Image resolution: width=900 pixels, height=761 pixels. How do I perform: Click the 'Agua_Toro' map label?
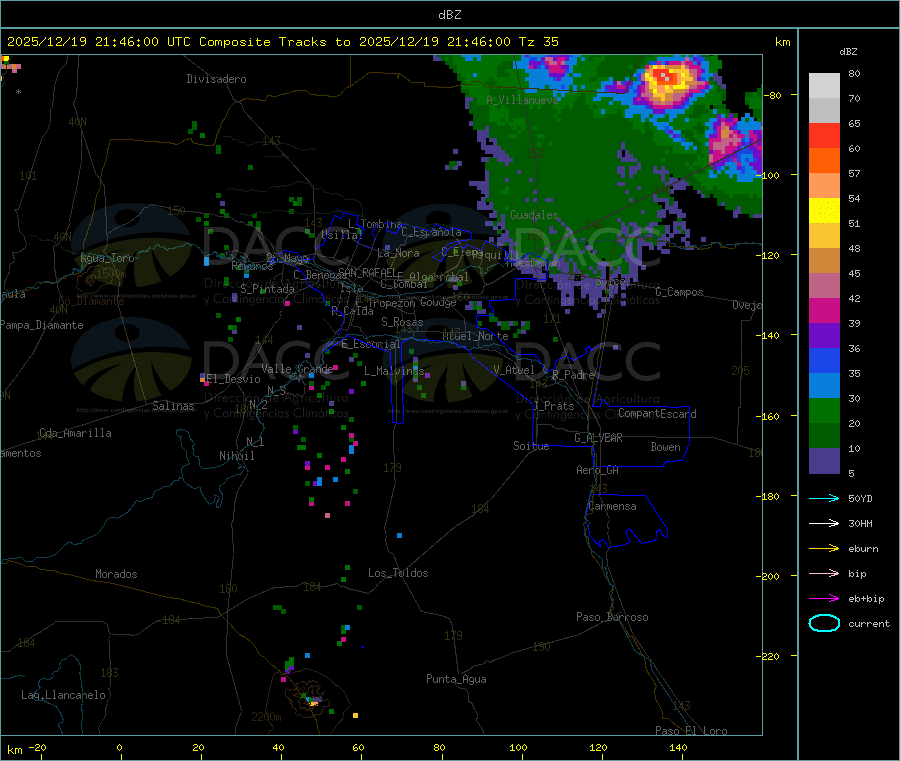[107, 258]
